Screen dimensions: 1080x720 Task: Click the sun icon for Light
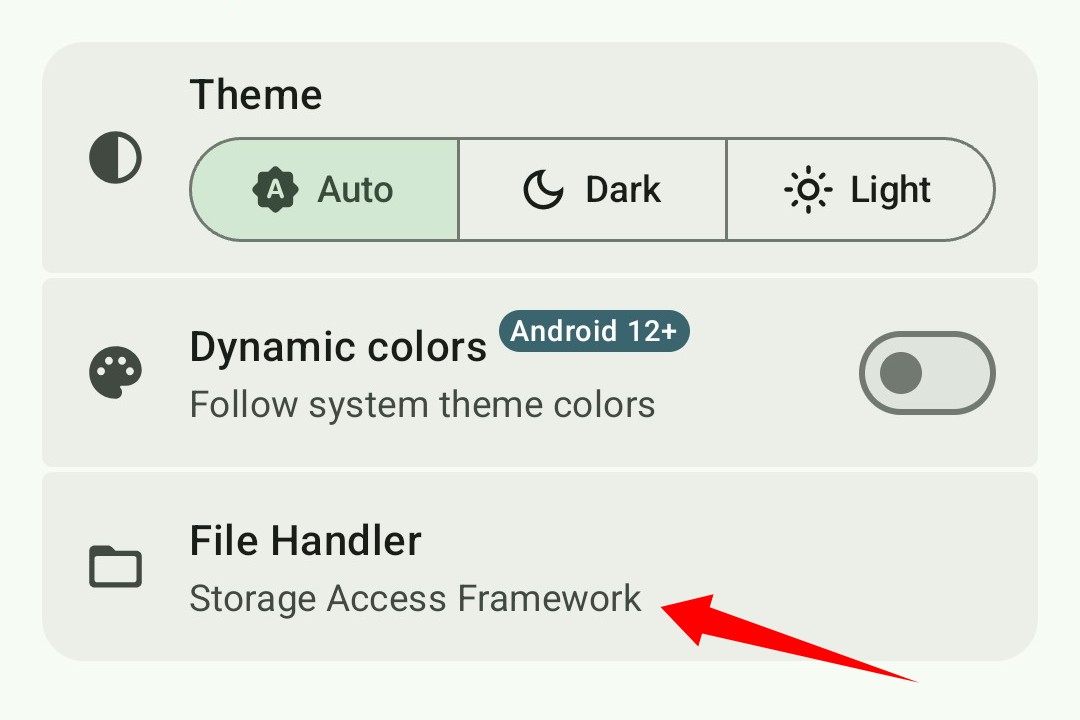[x=808, y=190]
